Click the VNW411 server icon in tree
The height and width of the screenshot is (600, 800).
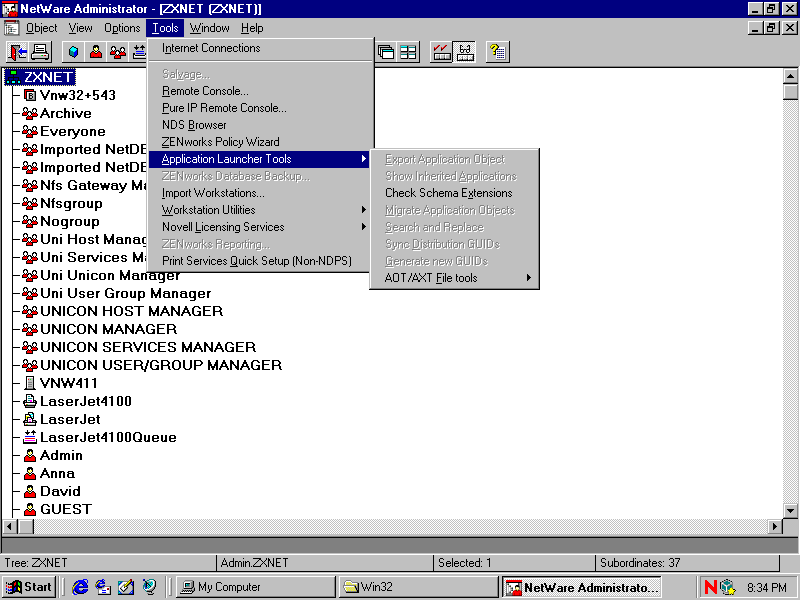30,383
